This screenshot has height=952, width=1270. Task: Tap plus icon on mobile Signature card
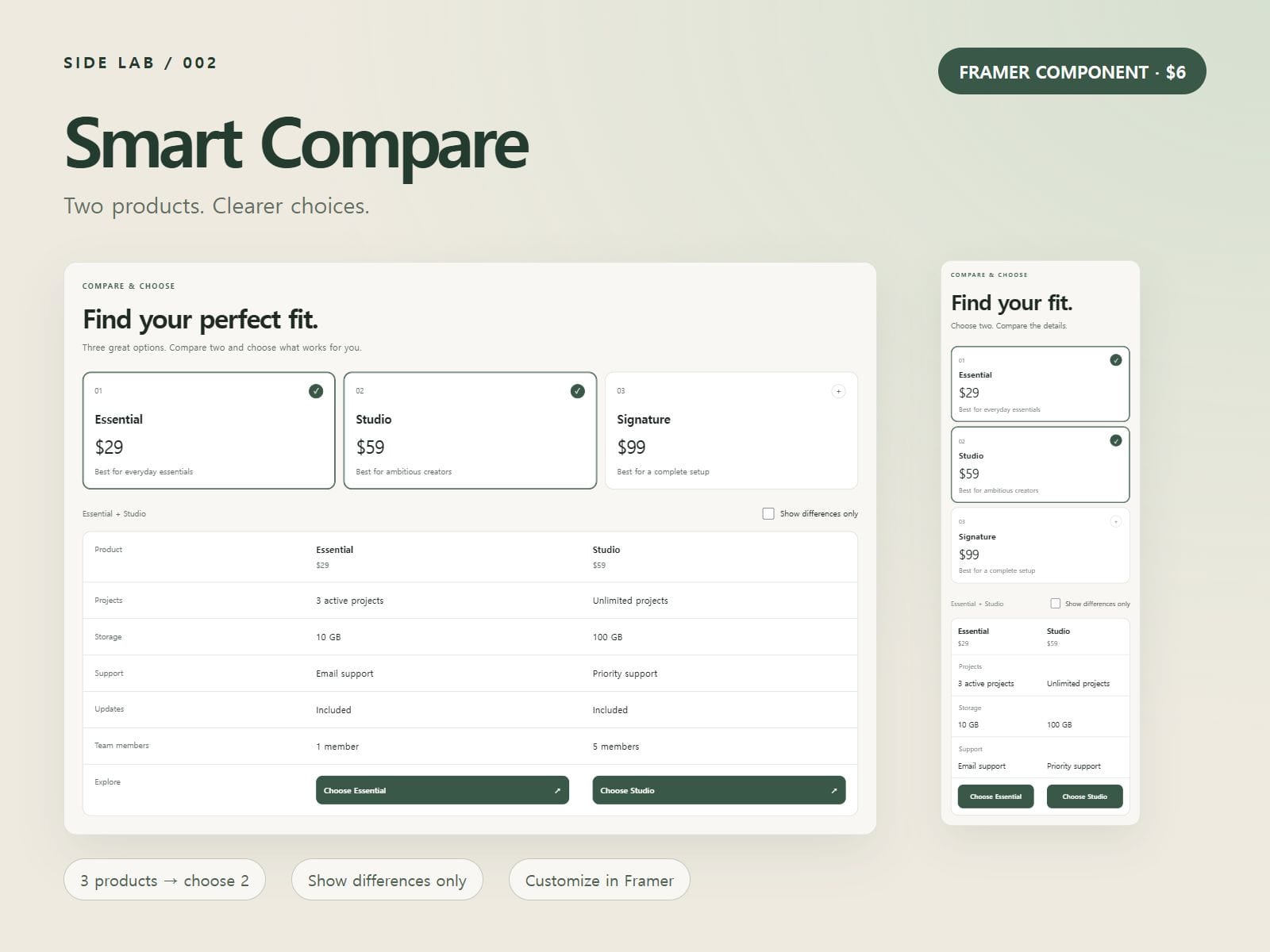(1116, 521)
